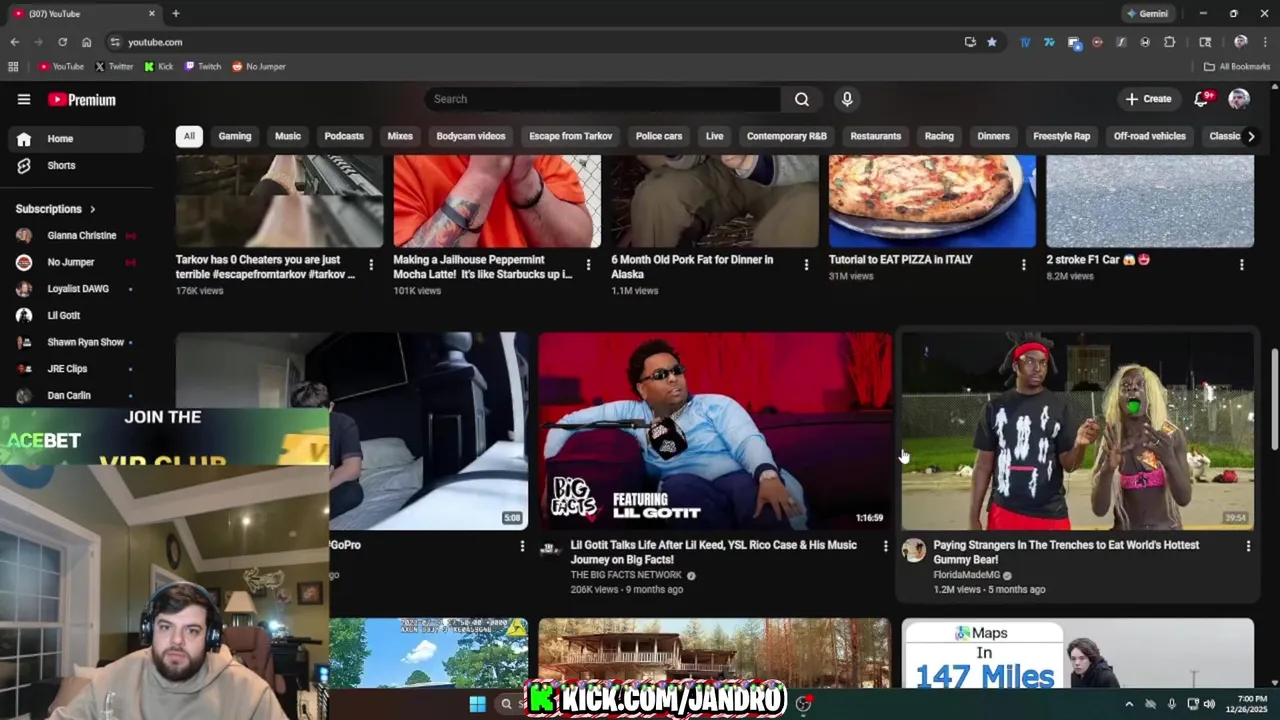Open options for Jailhouse Peppermint Mocha short
This screenshot has width=1280, height=720.
pyautogui.click(x=588, y=265)
